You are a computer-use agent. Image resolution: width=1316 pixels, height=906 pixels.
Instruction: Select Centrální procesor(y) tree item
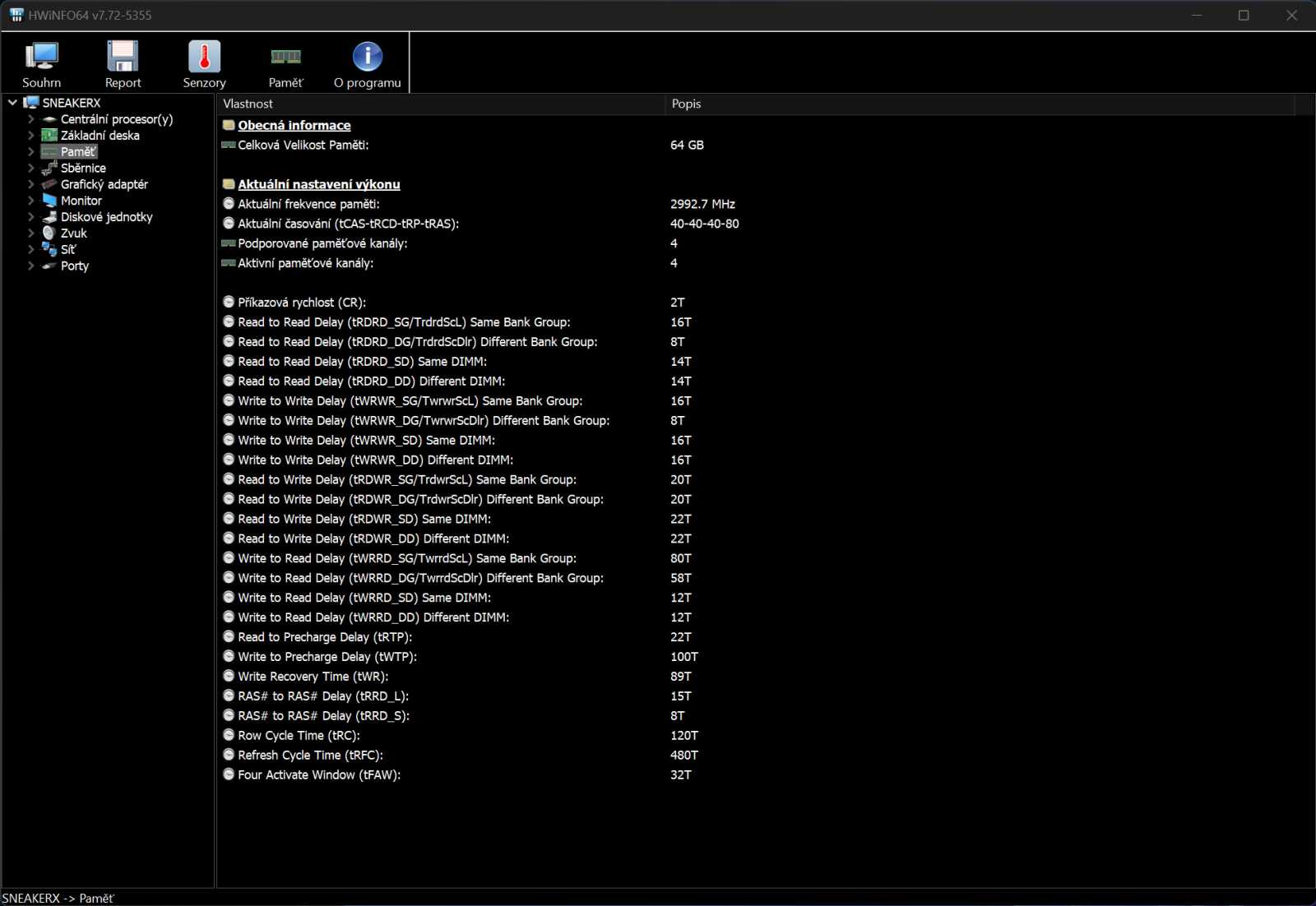tap(117, 119)
